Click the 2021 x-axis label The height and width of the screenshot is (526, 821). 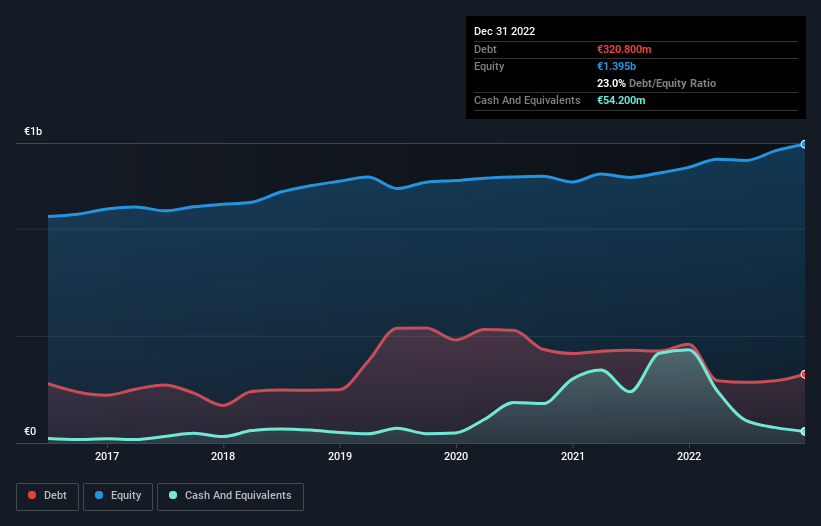coord(573,456)
